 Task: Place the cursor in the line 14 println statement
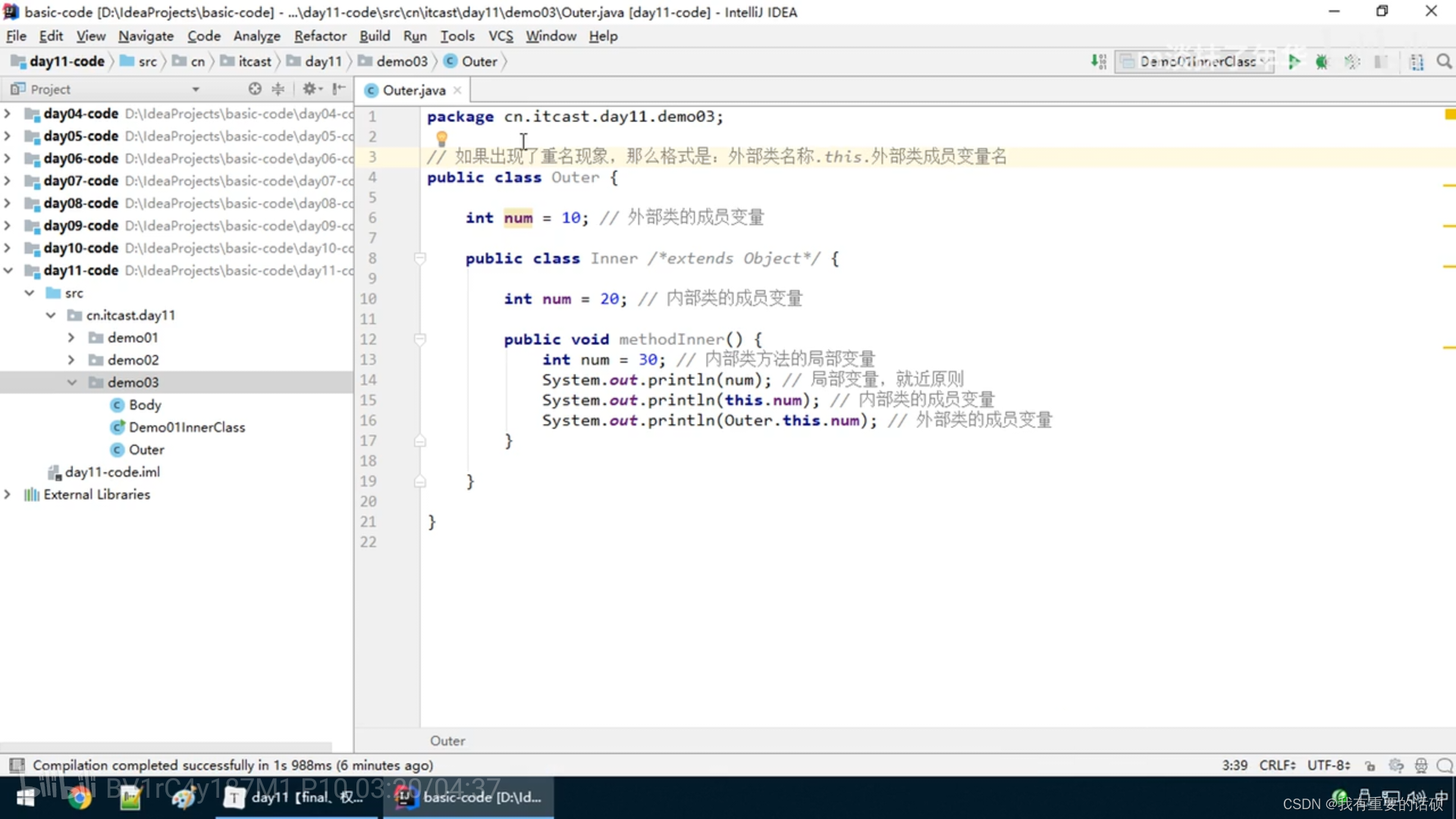coord(657,379)
